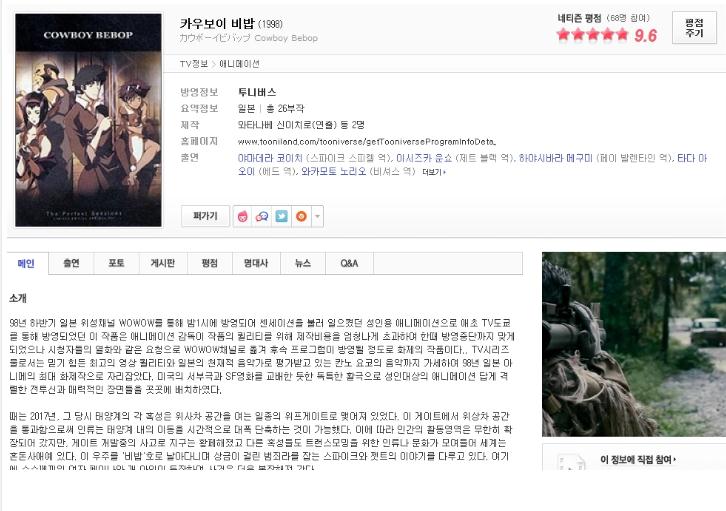Open 와카모토 노리오 actor link
The width and height of the screenshot is (726, 511).
click(333, 172)
